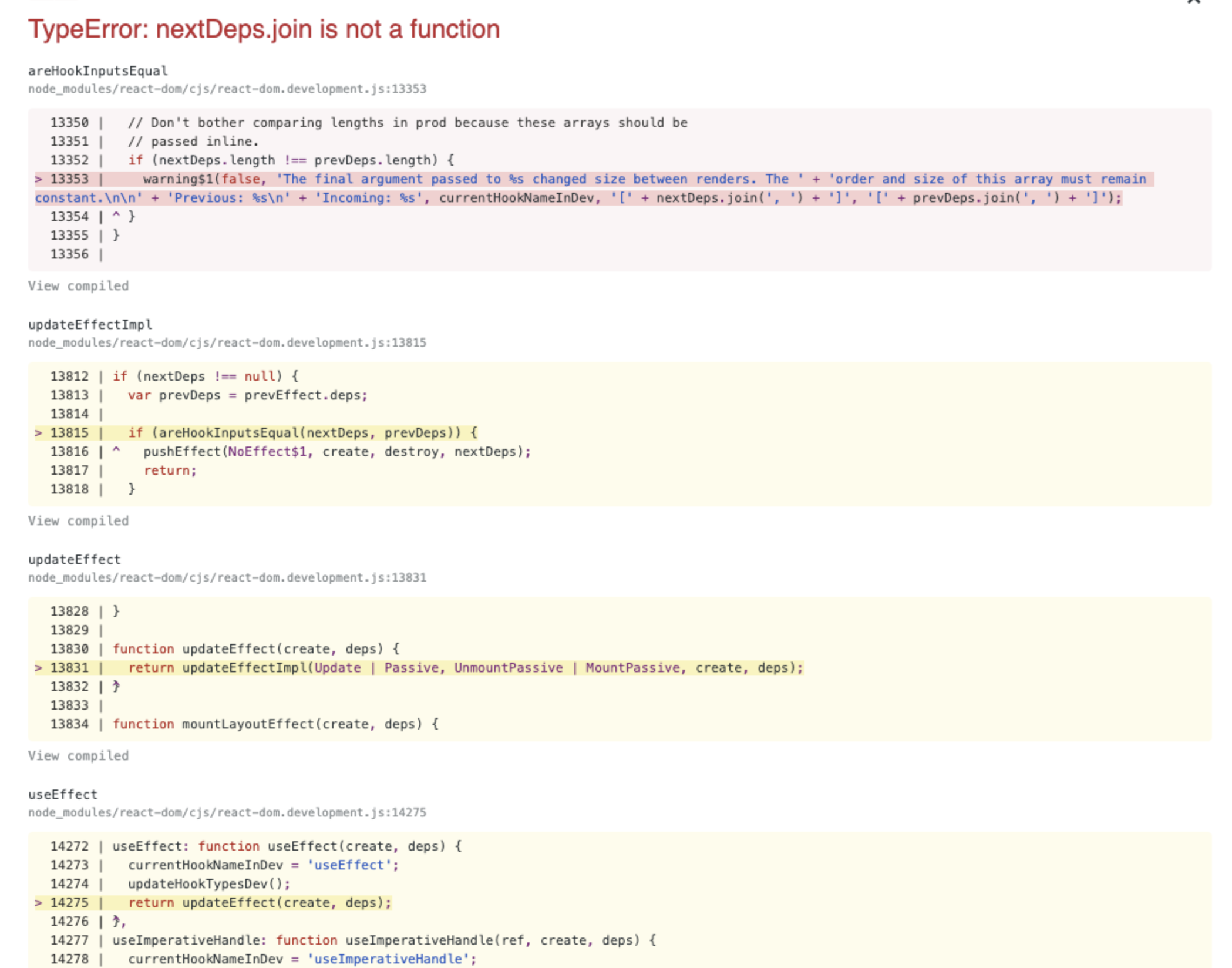1232x968 pixels.
Task: Click the TypeError nextDeps.join error title
Action: 264,29
